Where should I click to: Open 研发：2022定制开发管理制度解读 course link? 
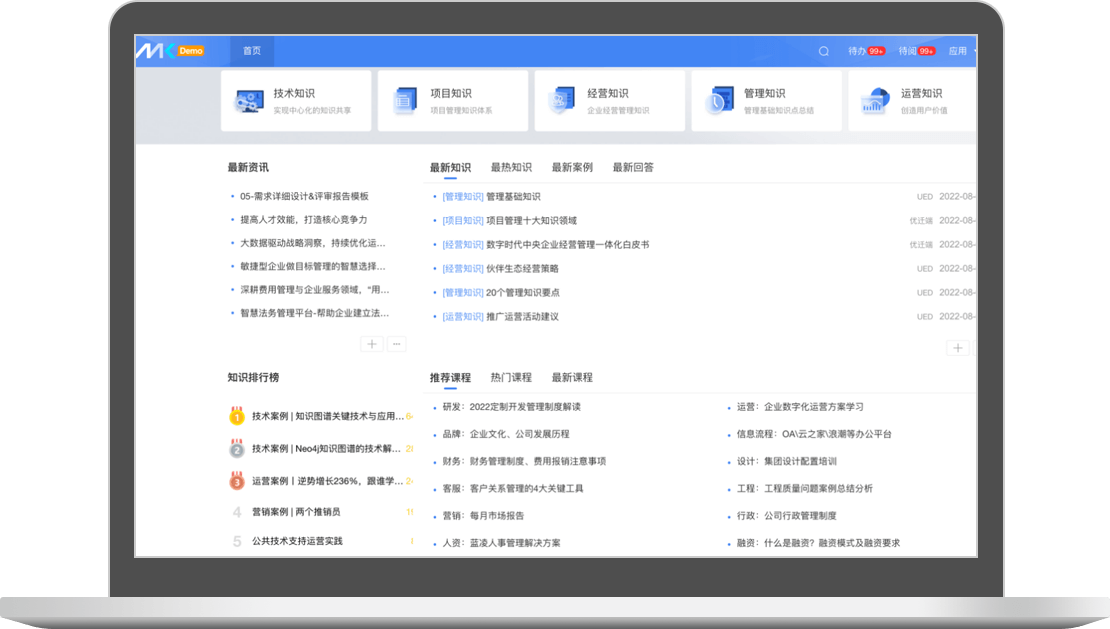click(x=511, y=407)
